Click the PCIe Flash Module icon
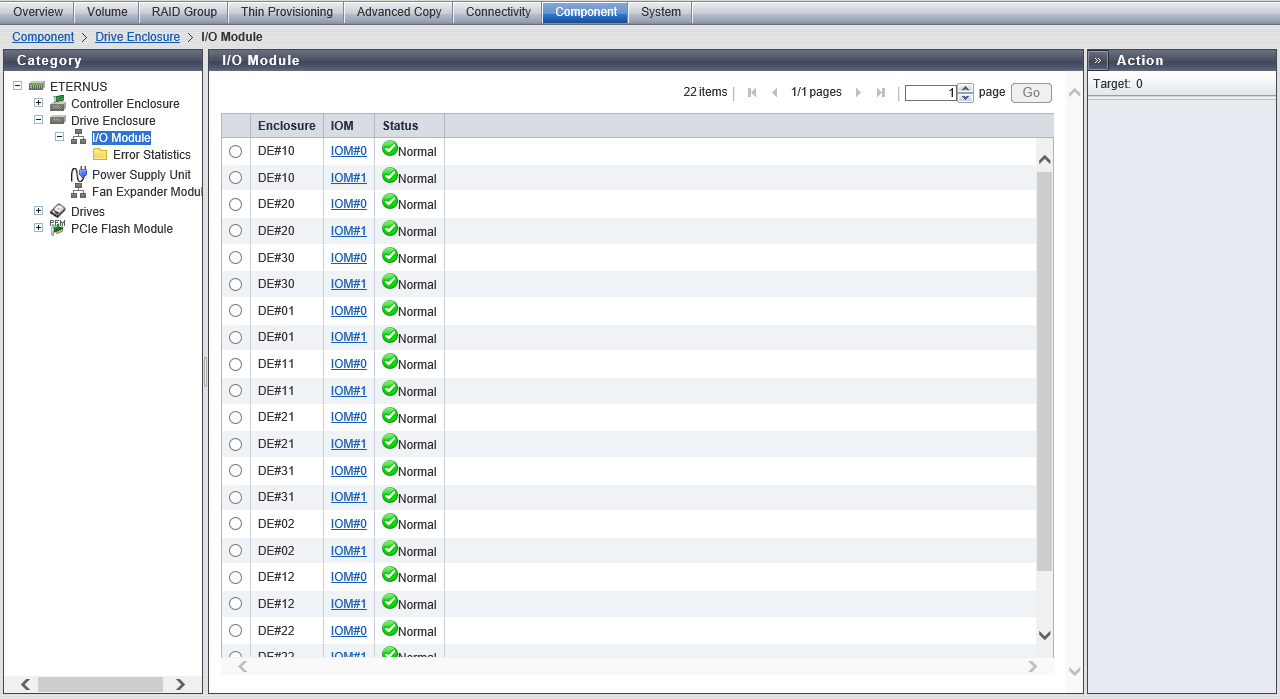Screen dimensions: 1280x699 pos(58,228)
